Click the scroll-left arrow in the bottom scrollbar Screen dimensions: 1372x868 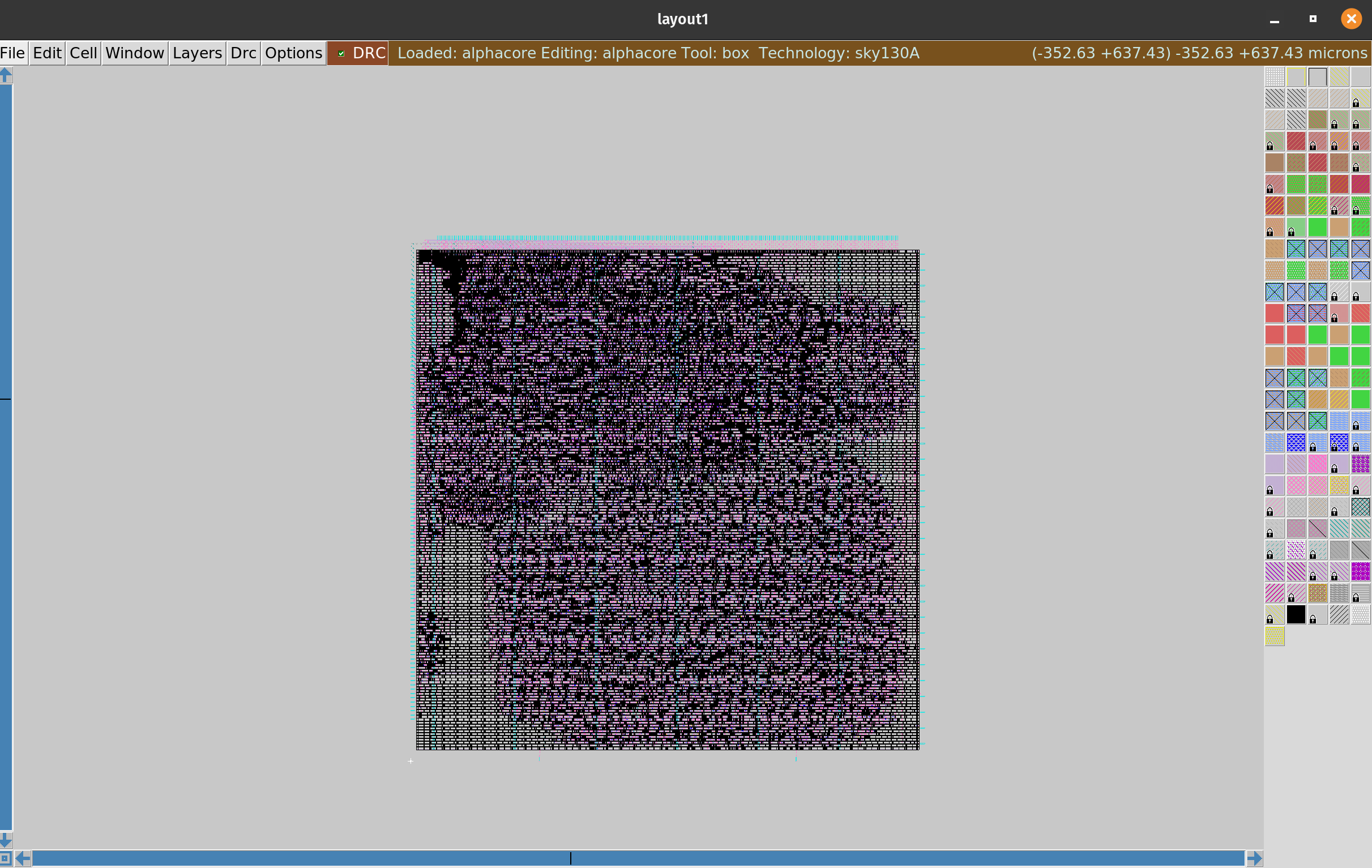[23, 858]
